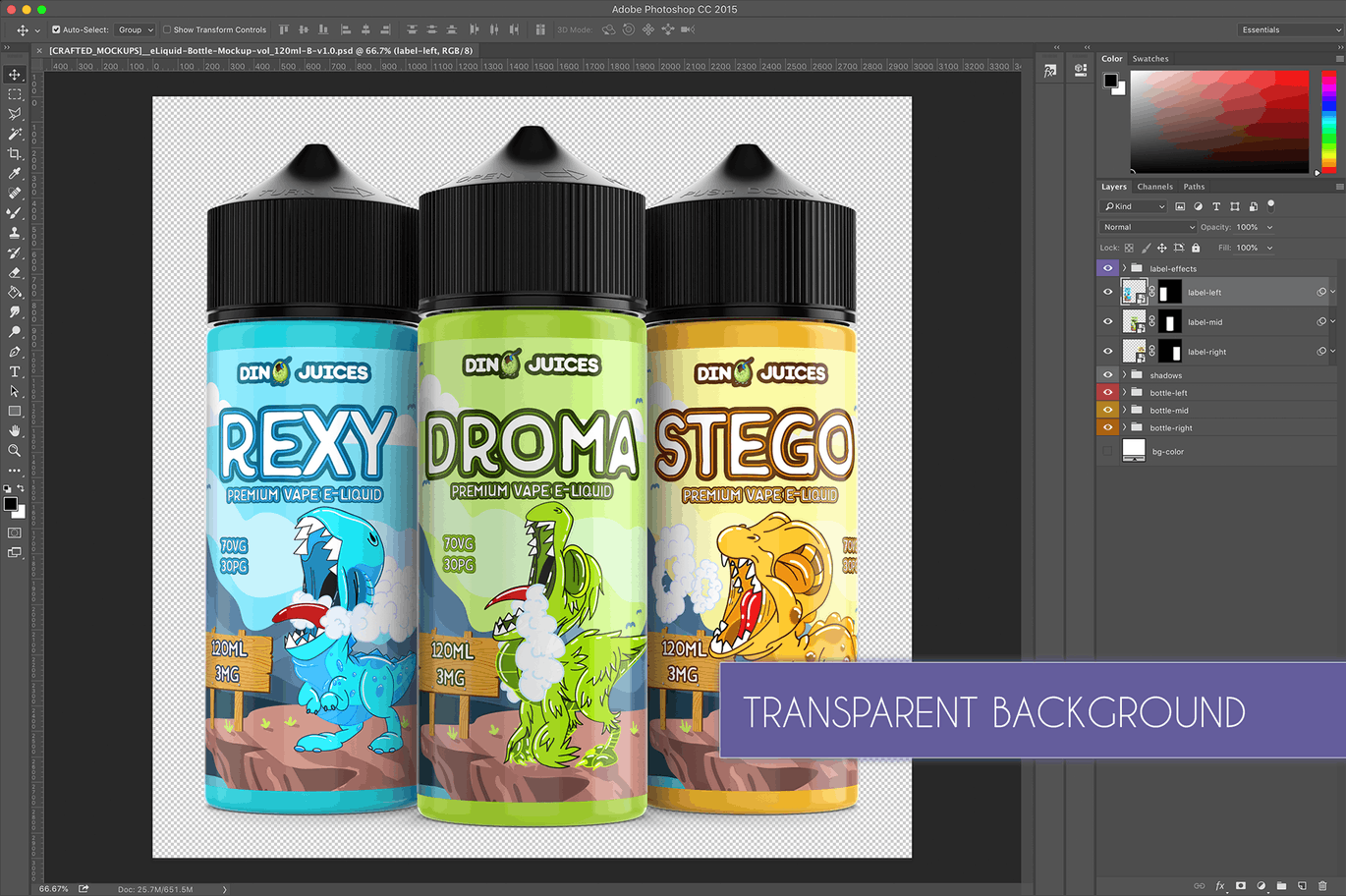
Task: Open the Add layer style menu
Action: (x=1220, y=885)
